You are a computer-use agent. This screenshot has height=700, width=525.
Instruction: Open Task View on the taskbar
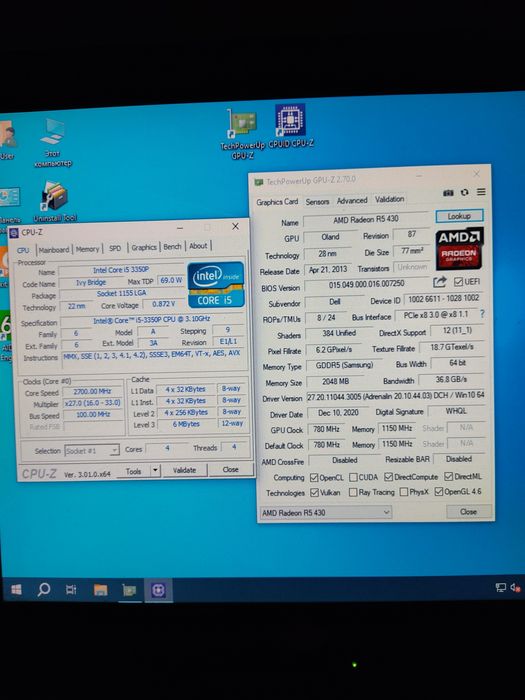pos(71,590)
